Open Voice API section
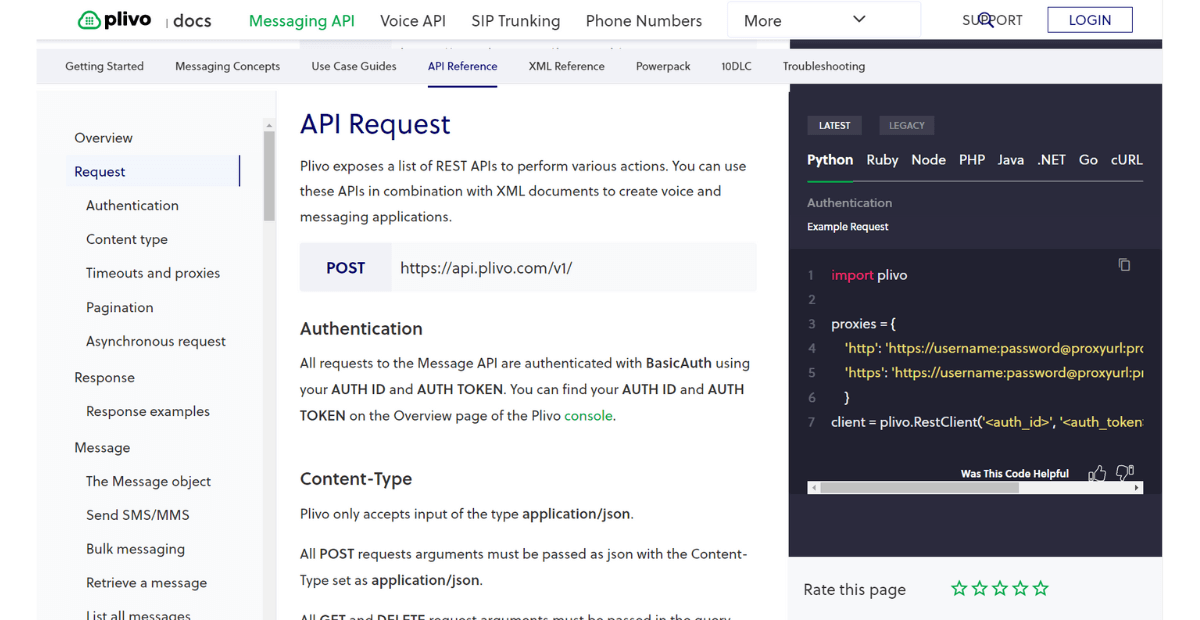 pos(413,20)
